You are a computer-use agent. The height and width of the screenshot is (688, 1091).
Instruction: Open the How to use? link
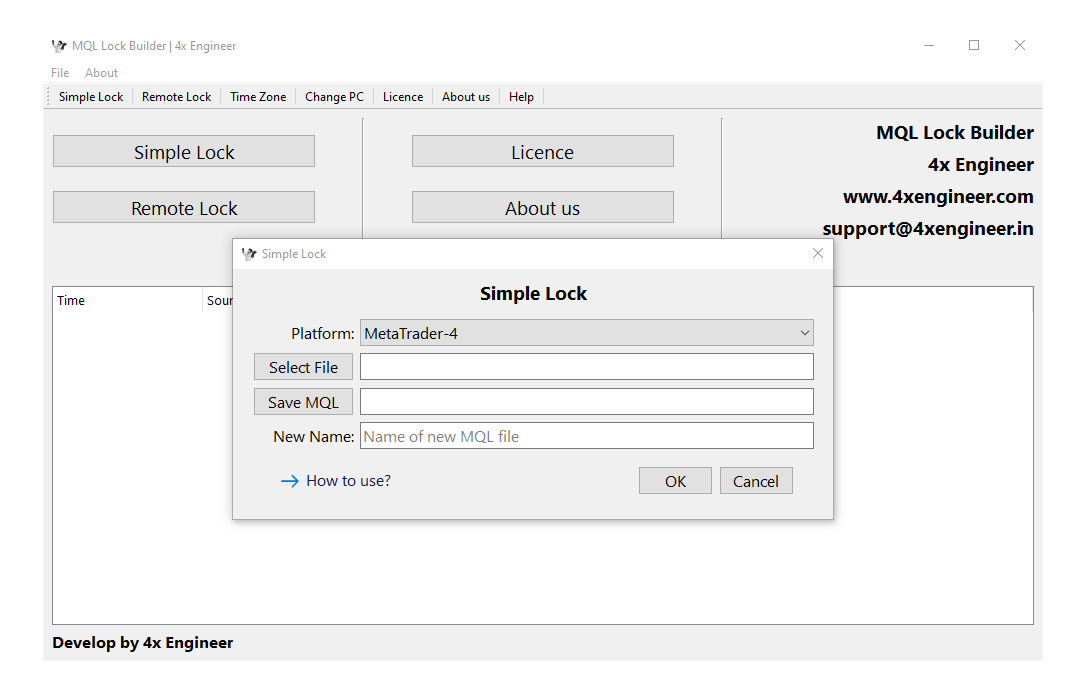(x=335, y=481)
